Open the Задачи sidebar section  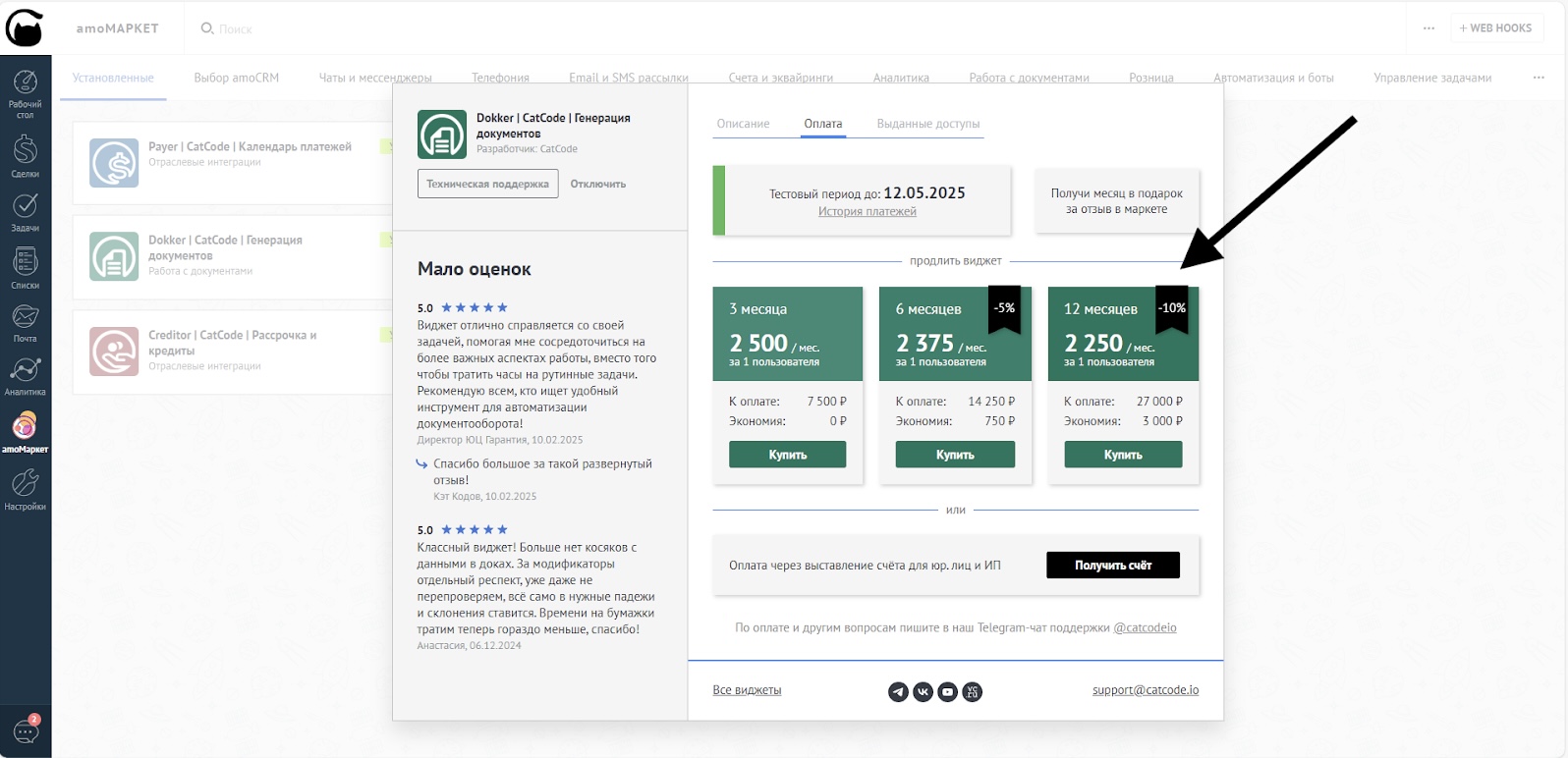(x=25, y=212)
